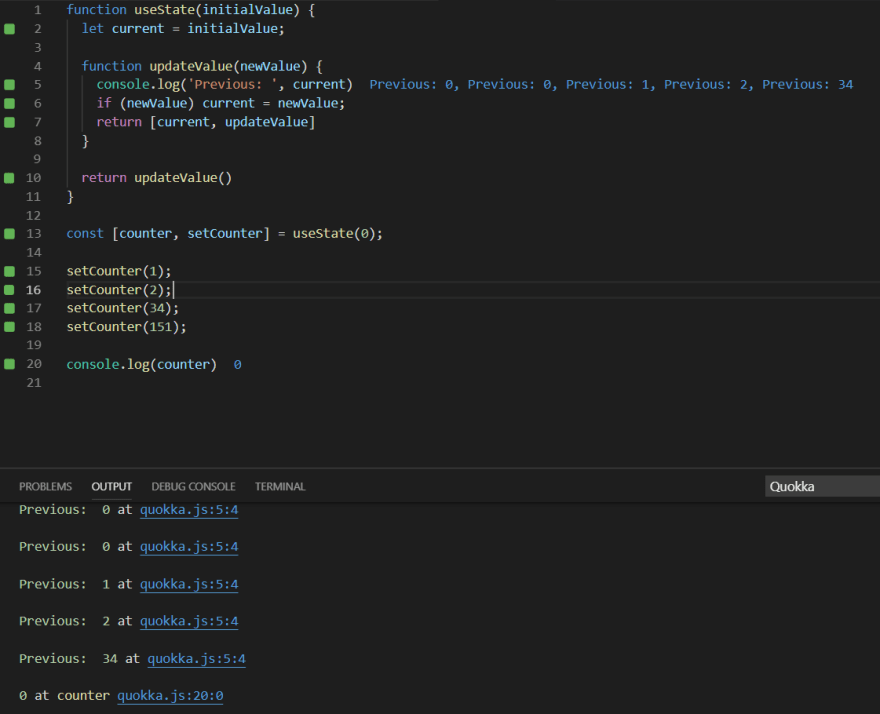Click 'function updateValue(newValue)' declaration
This screenshot has height=714, width=880.
pyautogui.click(x=202, y=66)
